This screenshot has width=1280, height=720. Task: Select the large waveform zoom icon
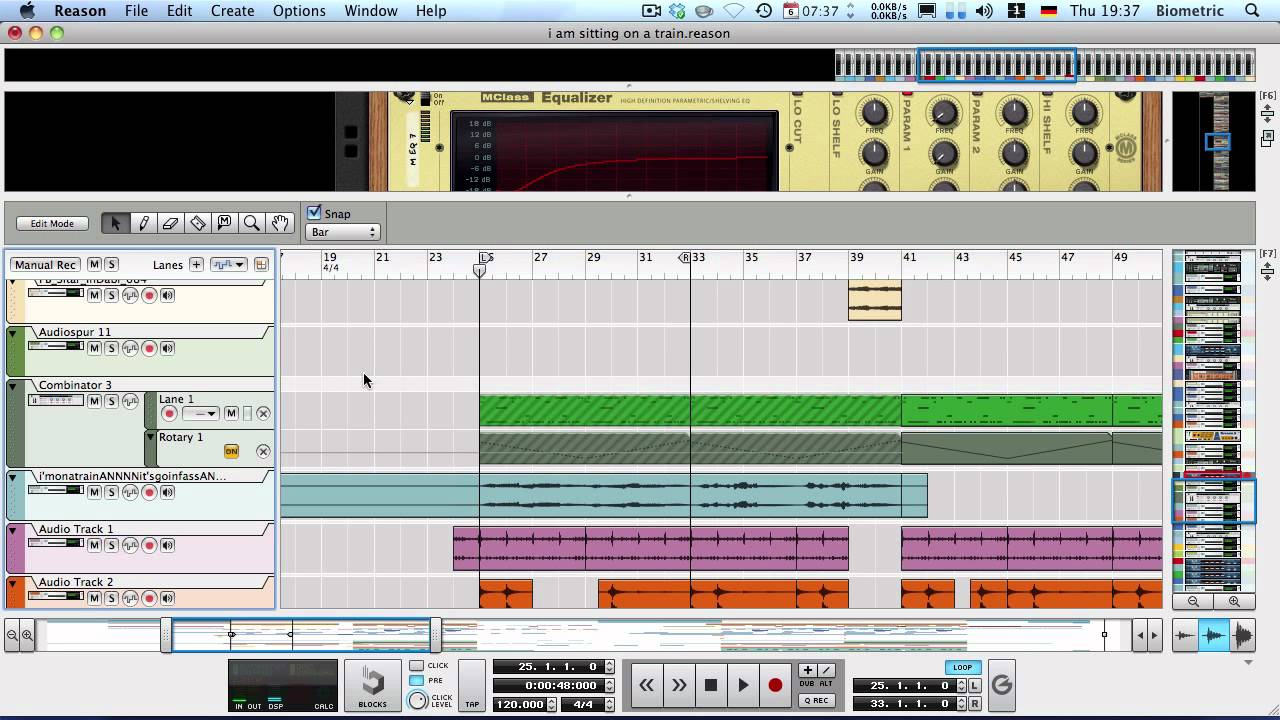click(1243, 635)
